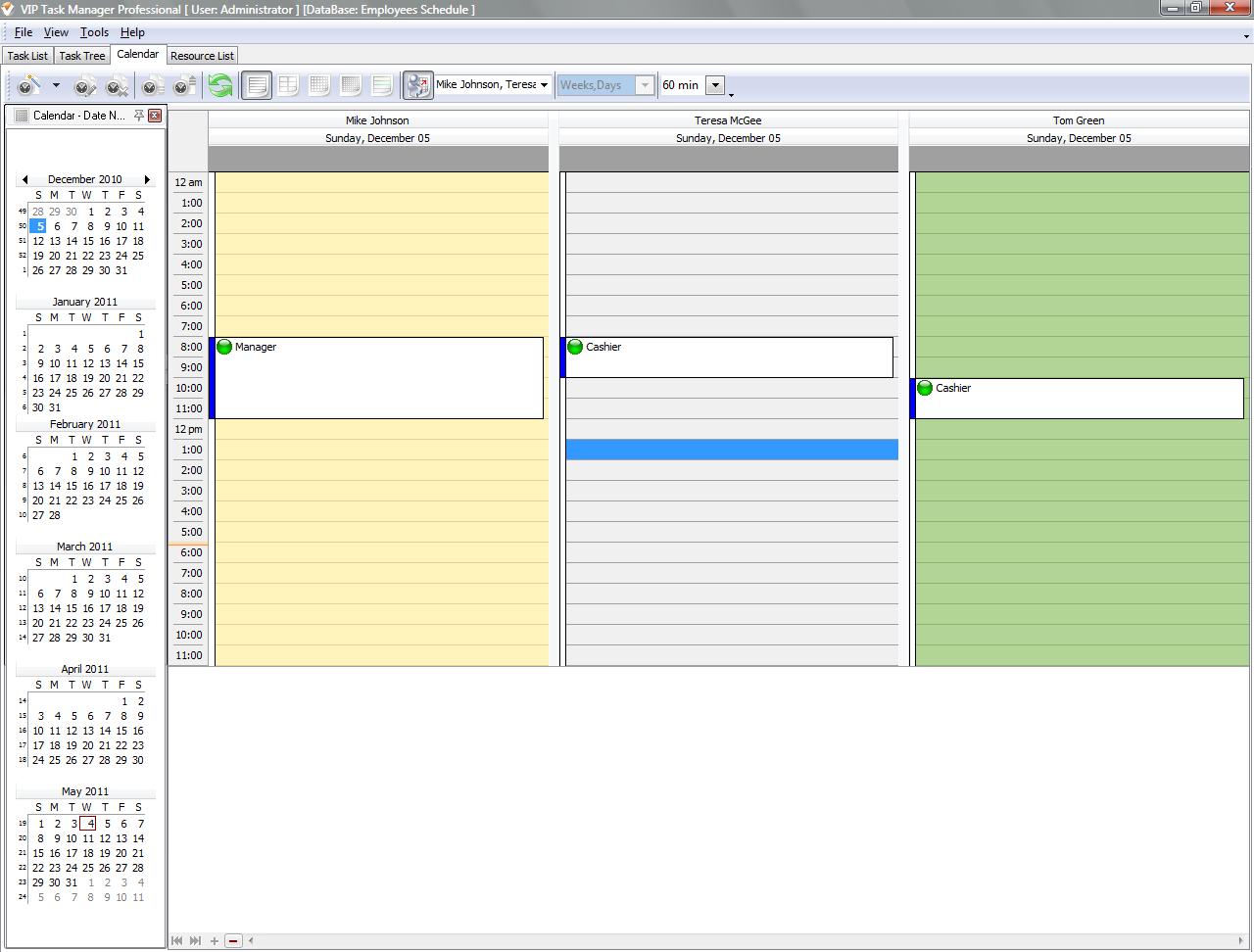Select the Month view grid icon
The height and width of the screenshot is (952, 1254).
(319, 85)
